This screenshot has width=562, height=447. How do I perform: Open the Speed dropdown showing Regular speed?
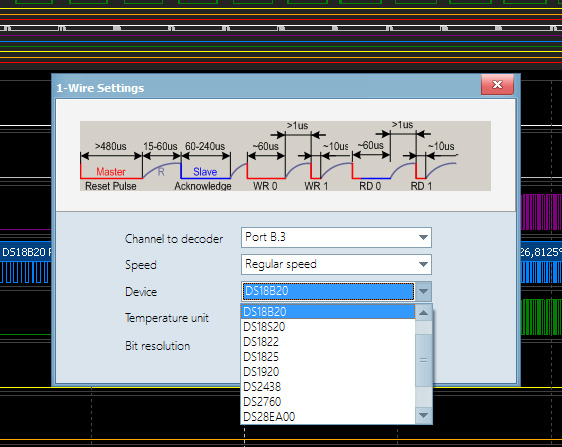[x=423, y=265]
